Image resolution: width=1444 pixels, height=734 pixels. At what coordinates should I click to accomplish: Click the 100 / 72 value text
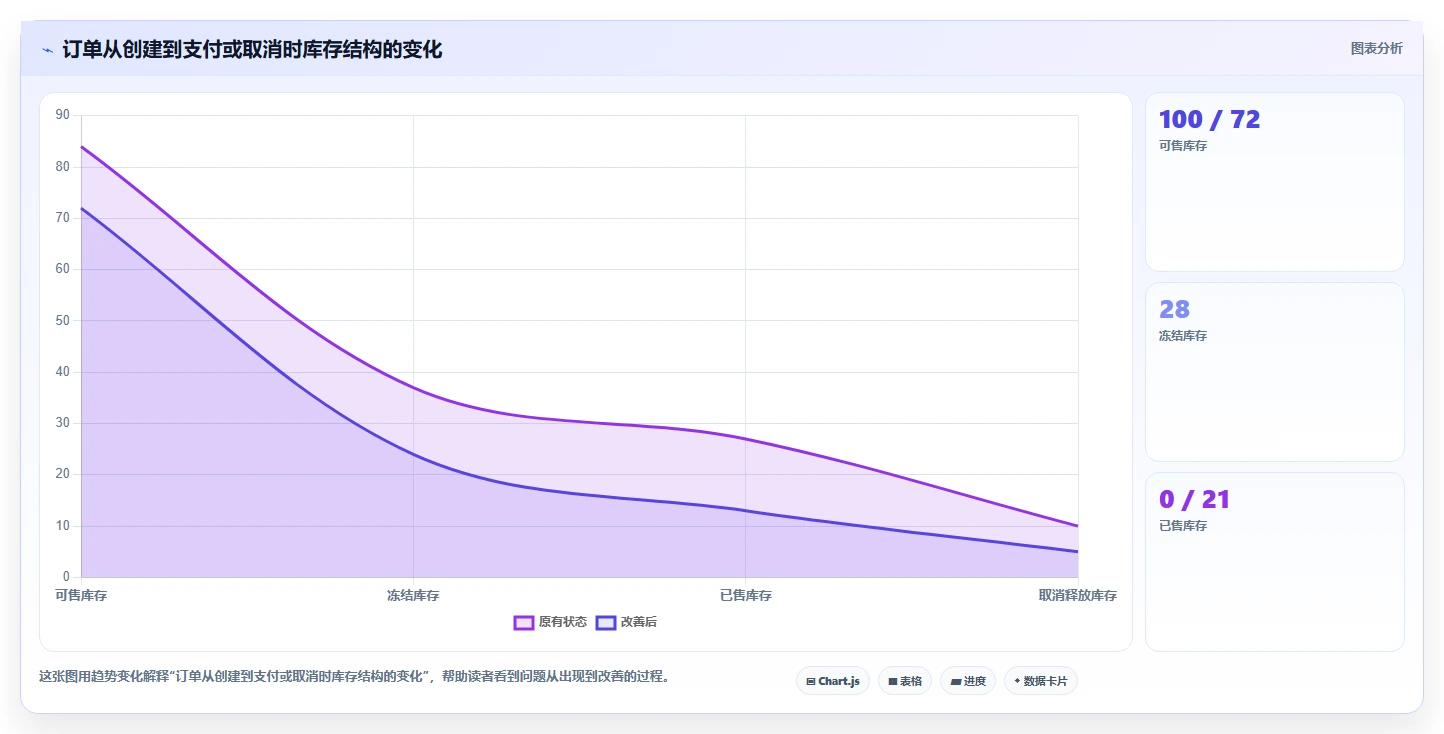point(1209,119)
